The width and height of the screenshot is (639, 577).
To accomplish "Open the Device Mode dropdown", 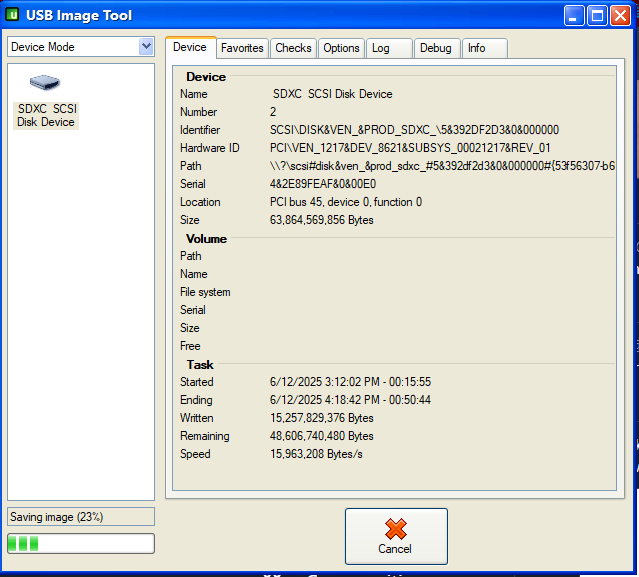I will [146, 46].
